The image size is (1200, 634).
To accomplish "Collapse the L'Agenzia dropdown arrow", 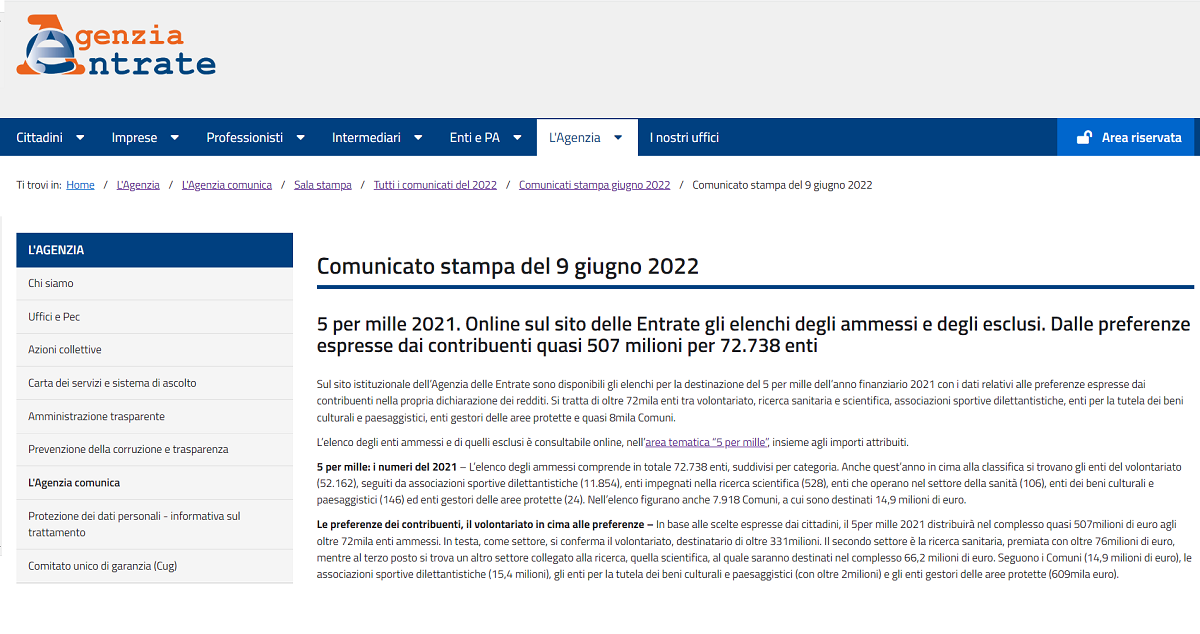I will (618, 138).
